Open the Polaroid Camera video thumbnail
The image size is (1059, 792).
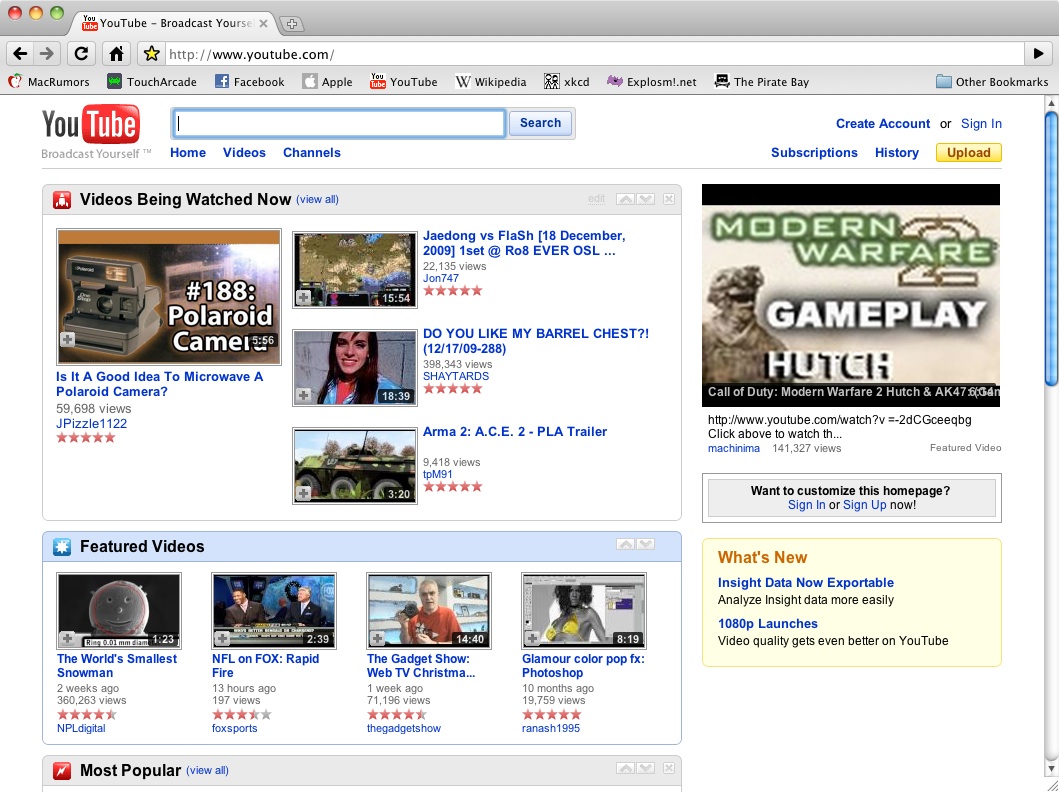point(169,296)
